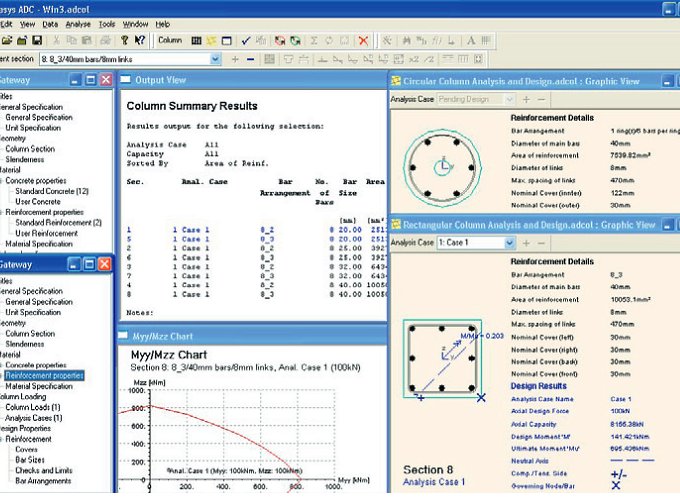The width and height of the screenshot is (680, 498).
Task: Click plus button beside Circular view Analysis Case
Action: tap(526, 99)
